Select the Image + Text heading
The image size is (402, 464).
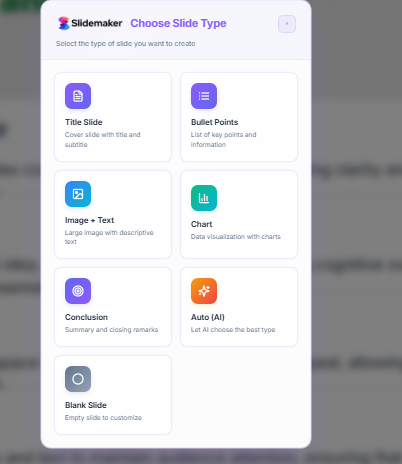coord(89,220)
